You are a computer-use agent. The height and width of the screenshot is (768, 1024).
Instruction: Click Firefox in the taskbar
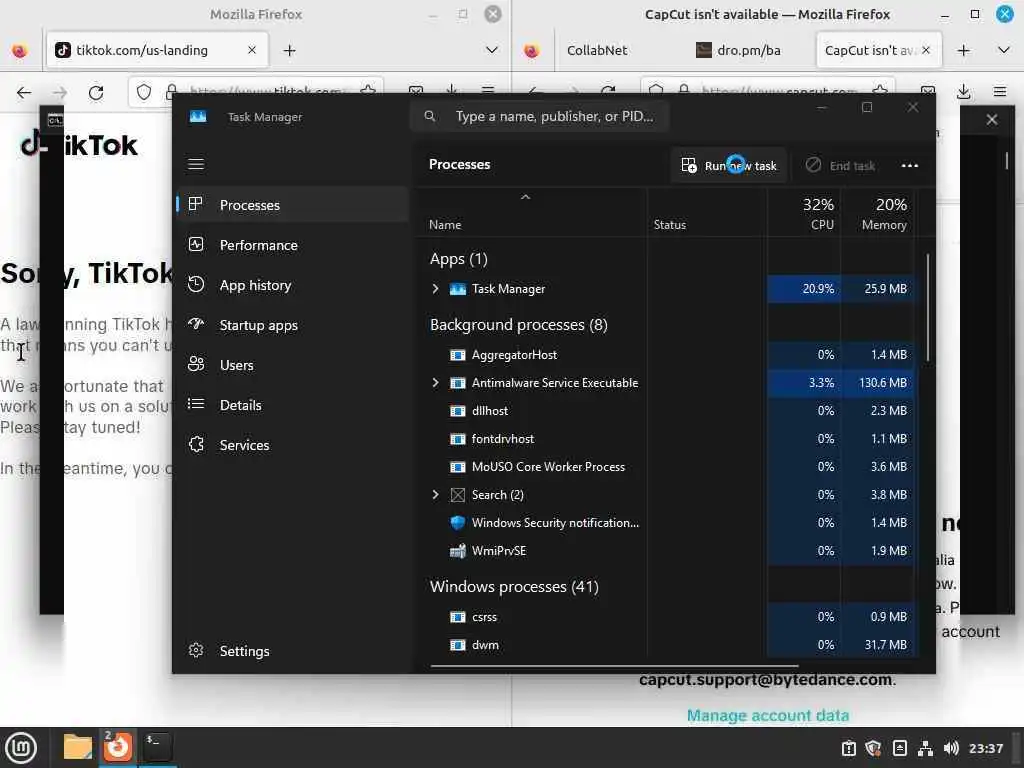pyautogui.click(x=118, y=747)
